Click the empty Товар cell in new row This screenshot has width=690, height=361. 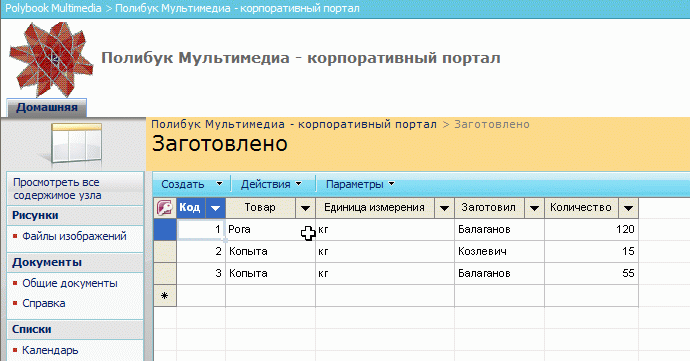pos(270,295)
